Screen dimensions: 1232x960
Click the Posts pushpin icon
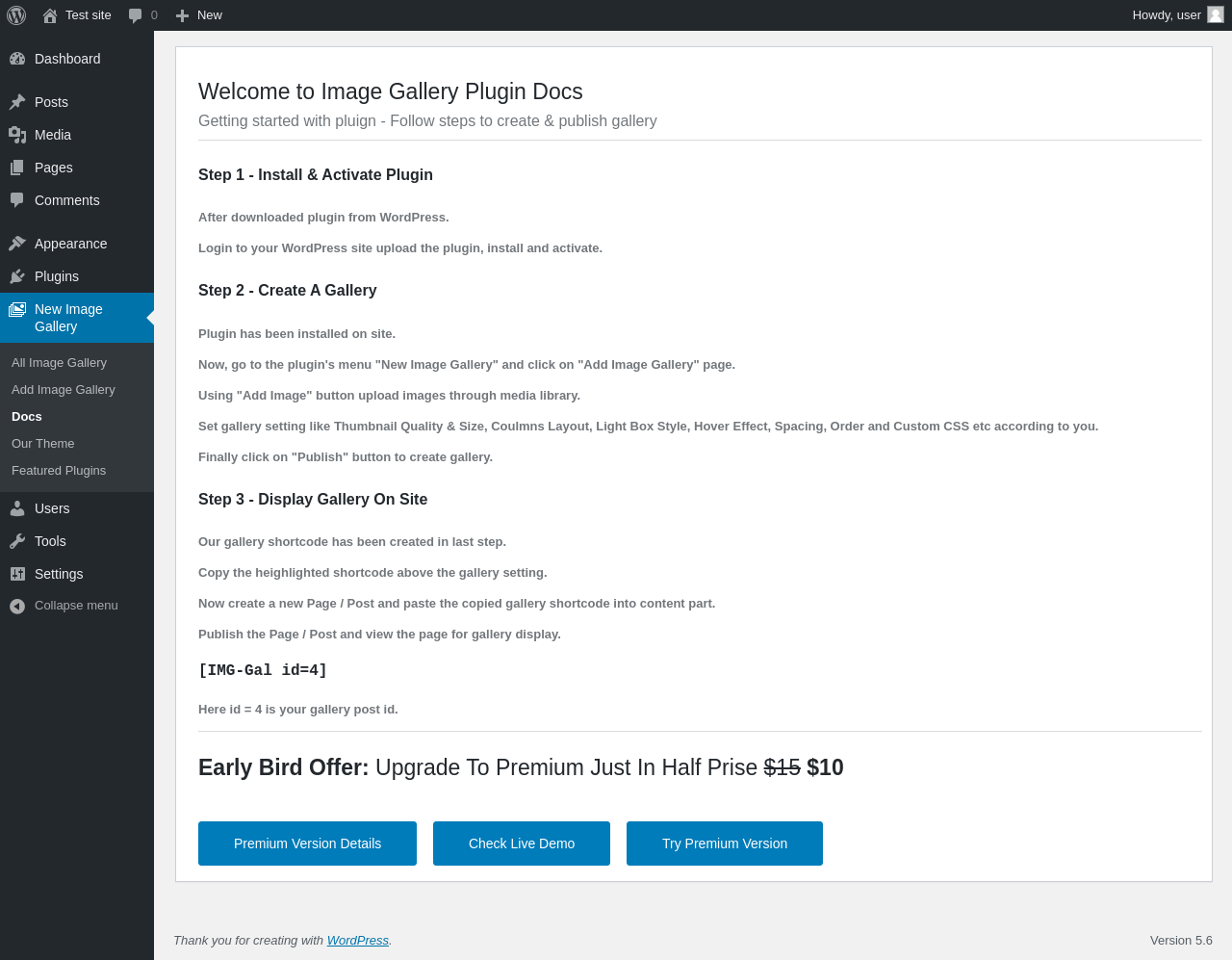pyautogui.click(x=17, y=102)
